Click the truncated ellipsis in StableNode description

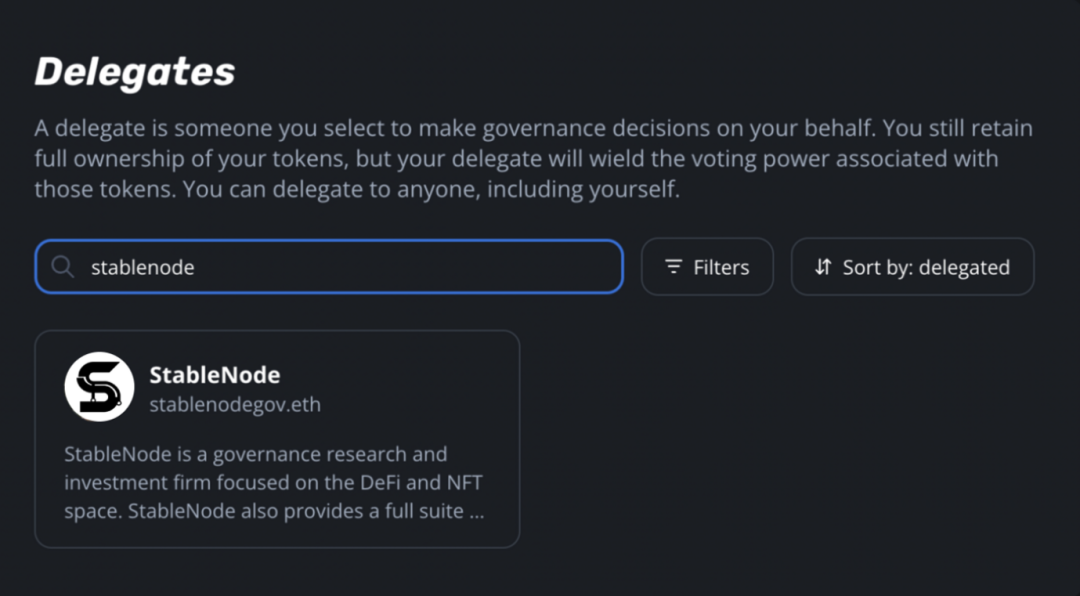coord(477,512)
